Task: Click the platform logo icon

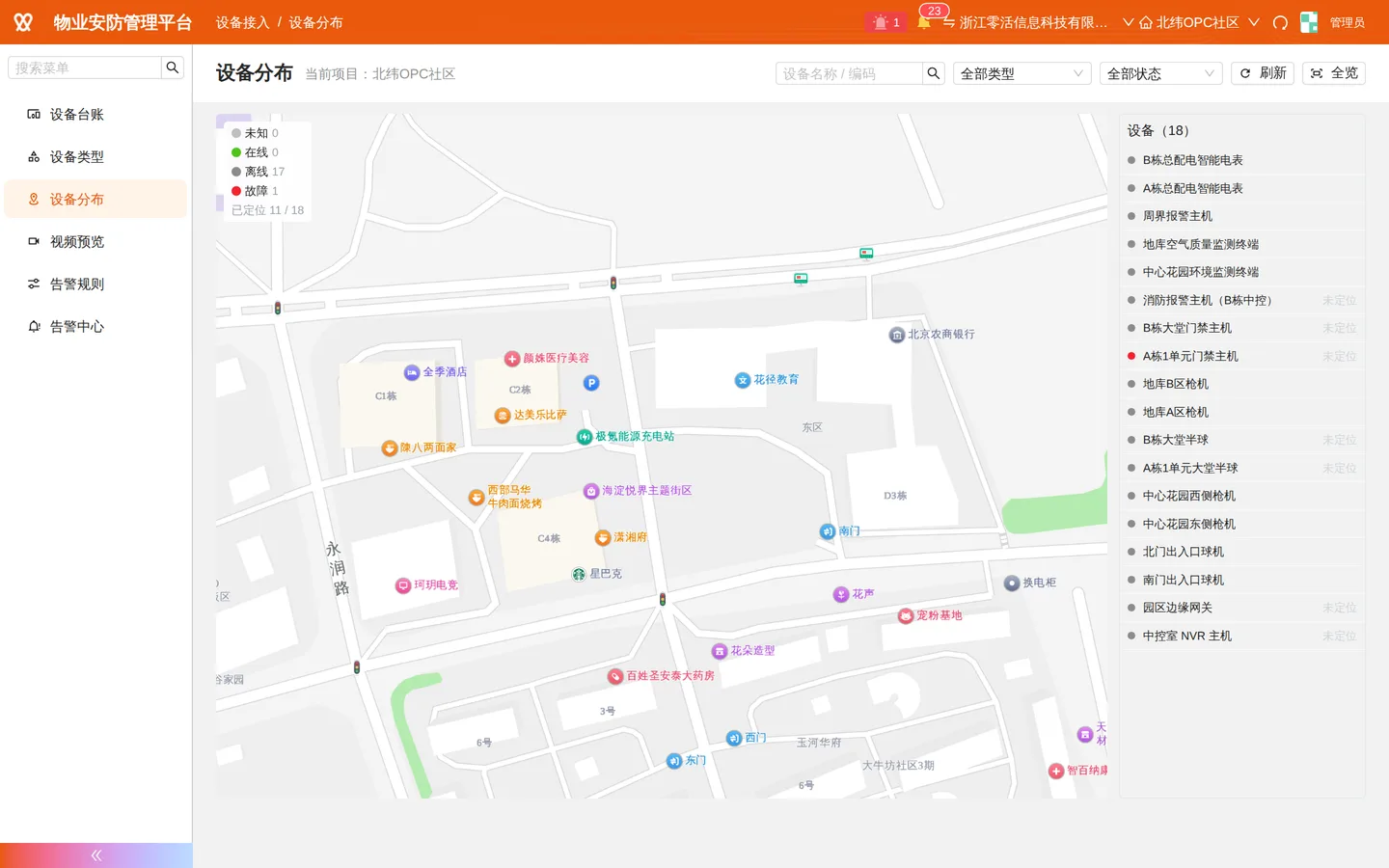Action: click(23, 22)
